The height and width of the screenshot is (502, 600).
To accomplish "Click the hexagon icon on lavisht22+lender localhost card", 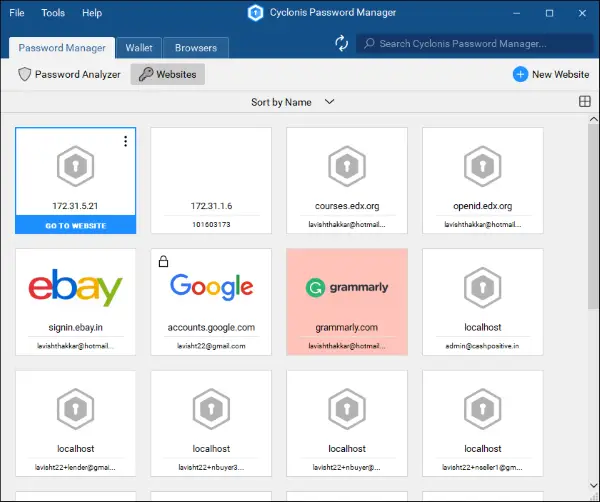I will (x=75, y=409).
